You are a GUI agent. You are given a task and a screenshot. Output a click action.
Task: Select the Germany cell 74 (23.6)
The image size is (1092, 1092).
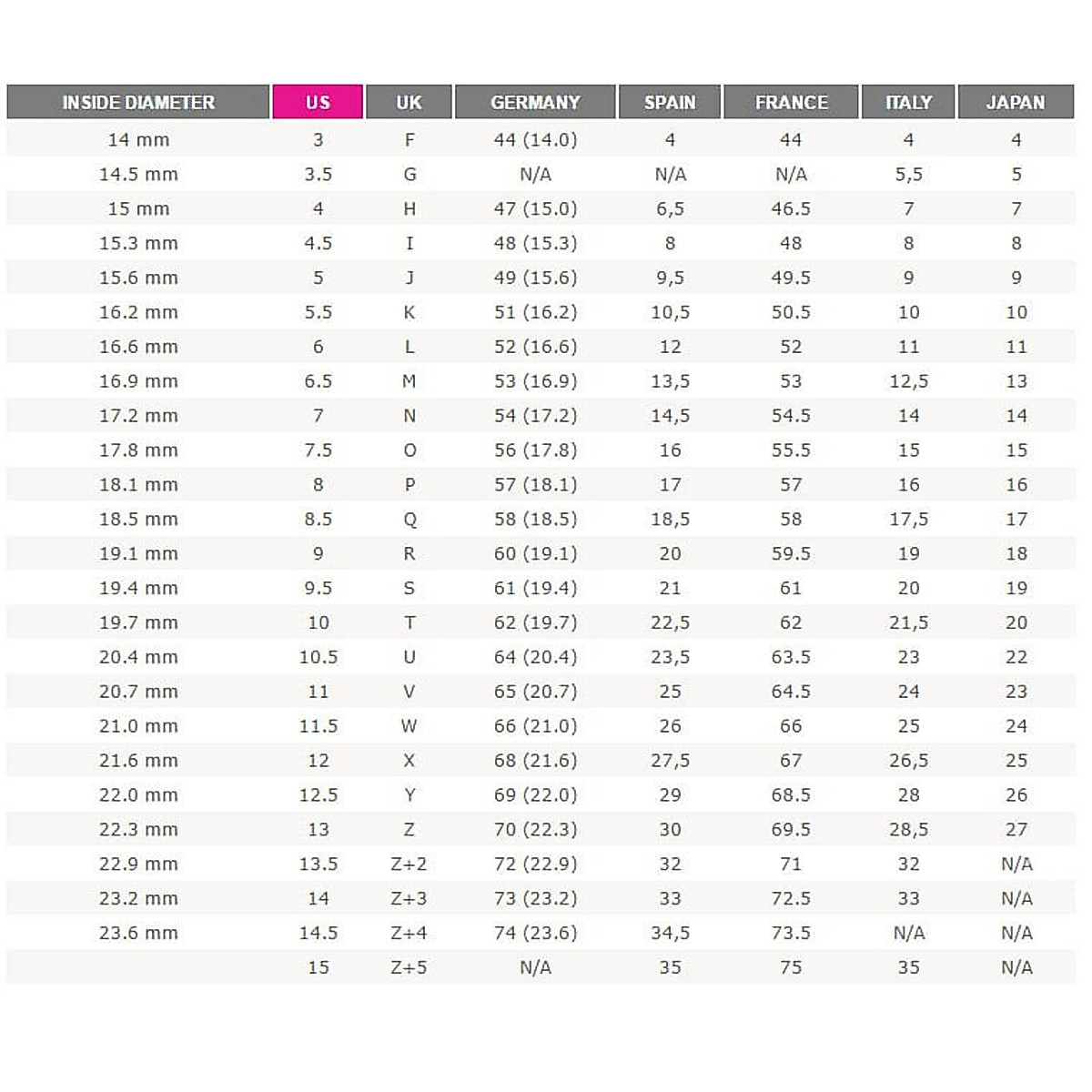point(535,933)
